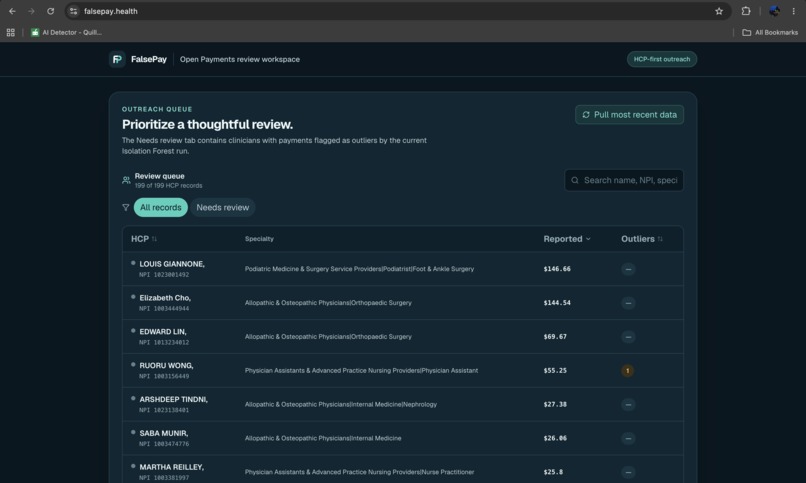Open ARSHDEEP TINDNI record

402,404
